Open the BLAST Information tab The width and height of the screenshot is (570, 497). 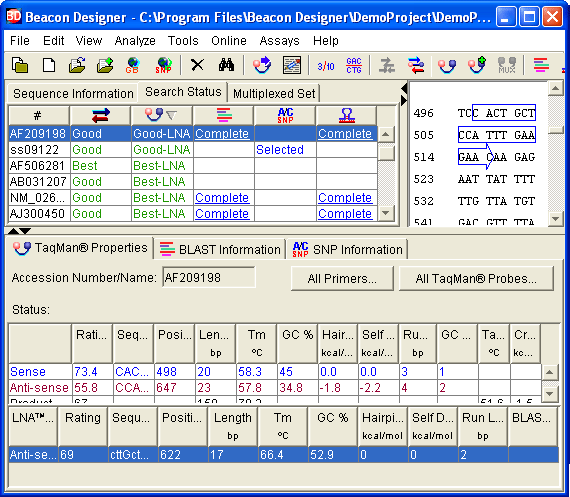tap(220, 250)
